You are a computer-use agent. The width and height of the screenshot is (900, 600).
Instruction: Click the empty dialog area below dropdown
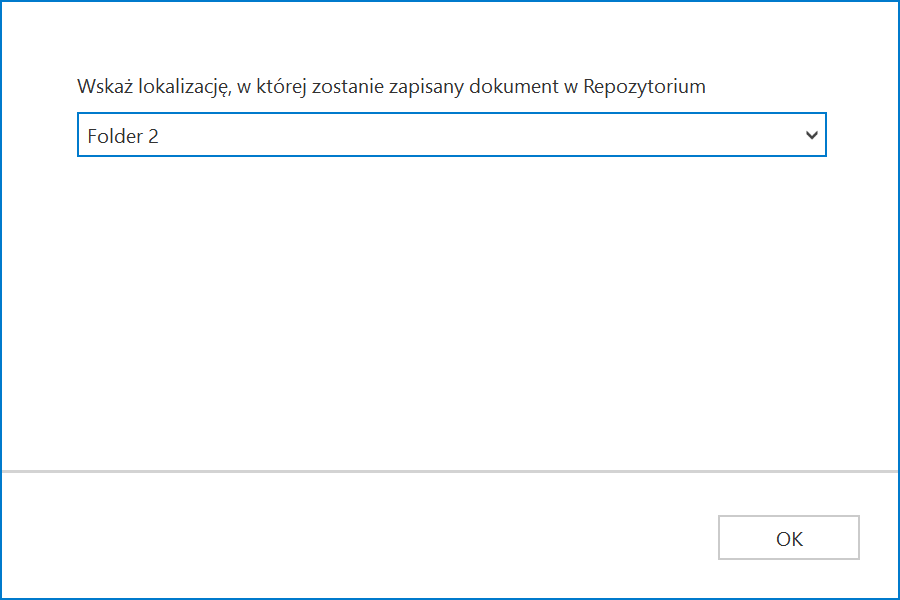[x=450, y=313]
